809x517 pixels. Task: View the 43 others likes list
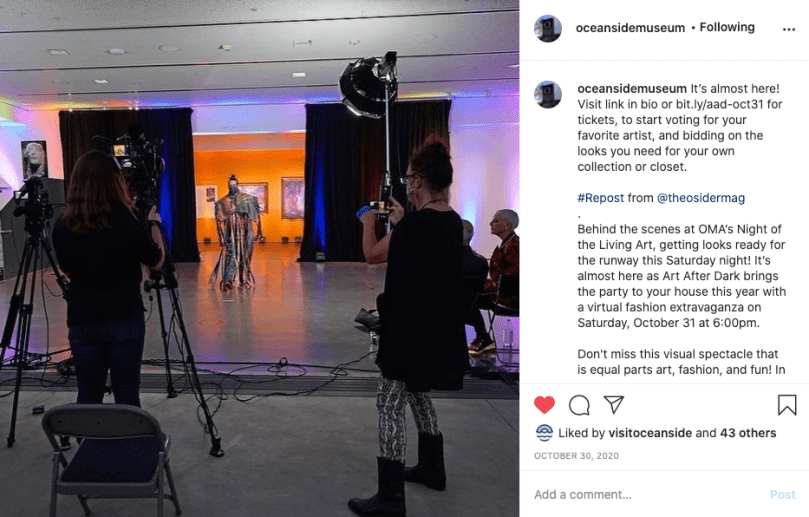point(748,433)
